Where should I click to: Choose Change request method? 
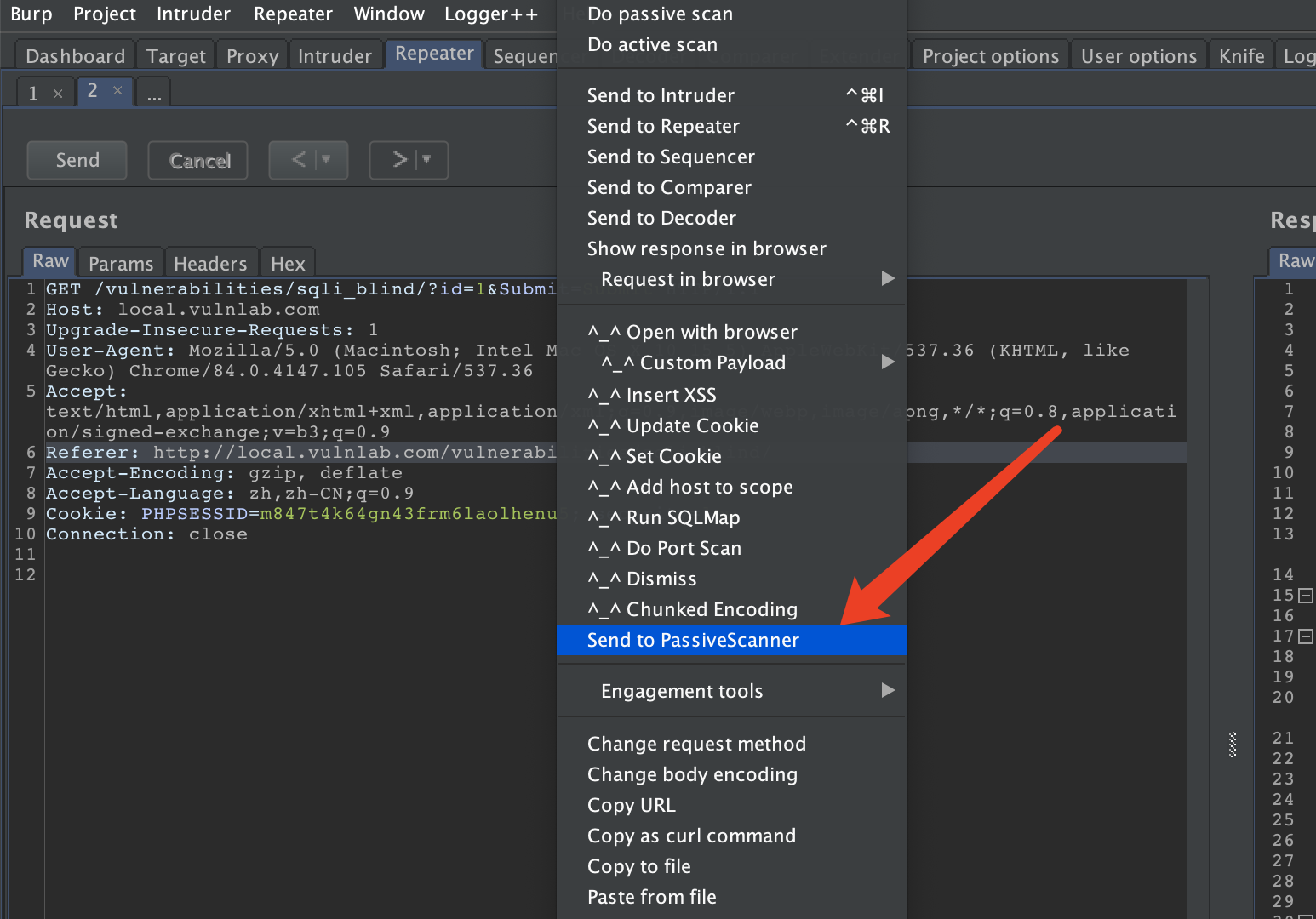732,744
